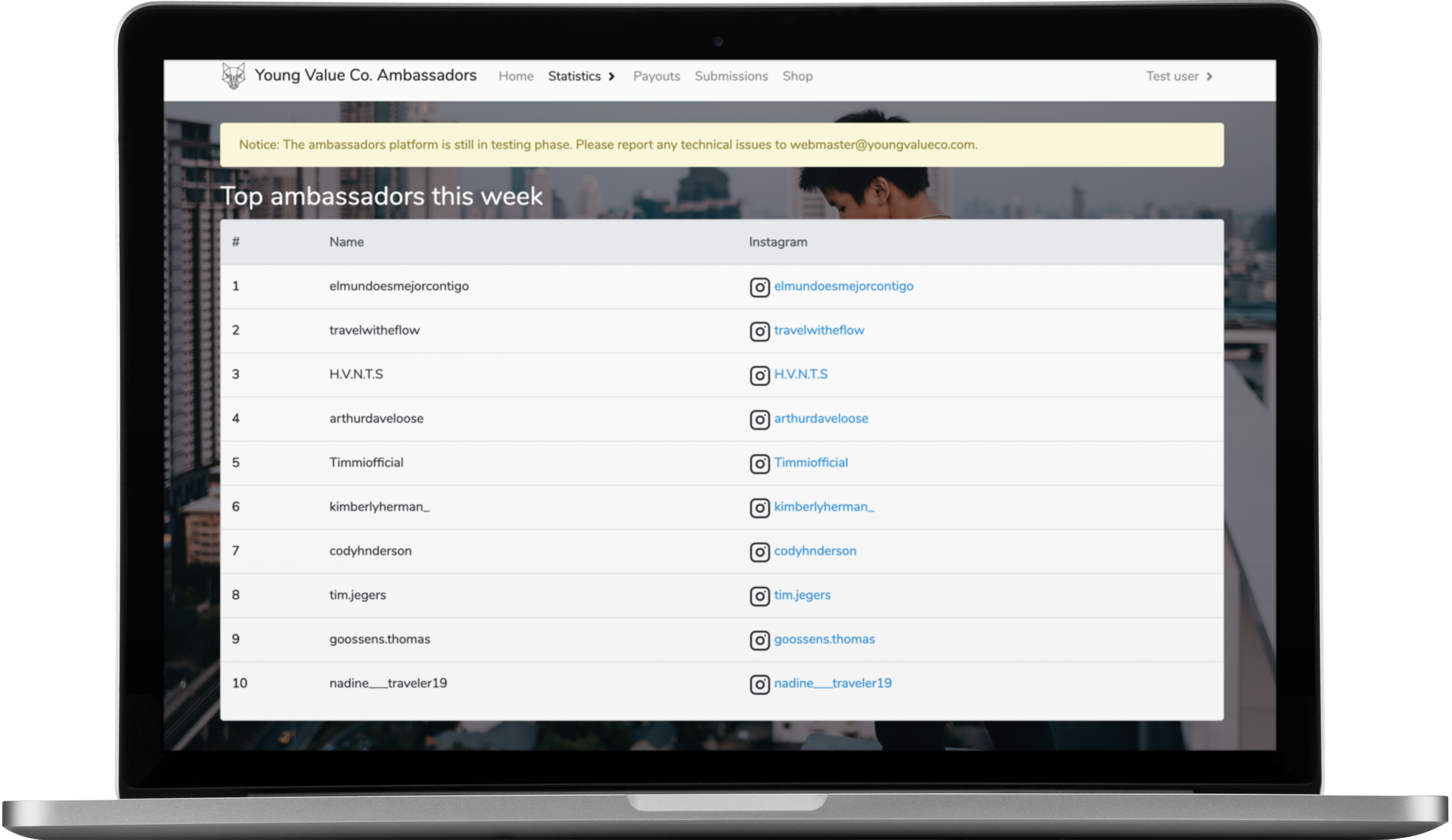Open the Shop section
1452x840 pixels.
click(x=797, y=76)
